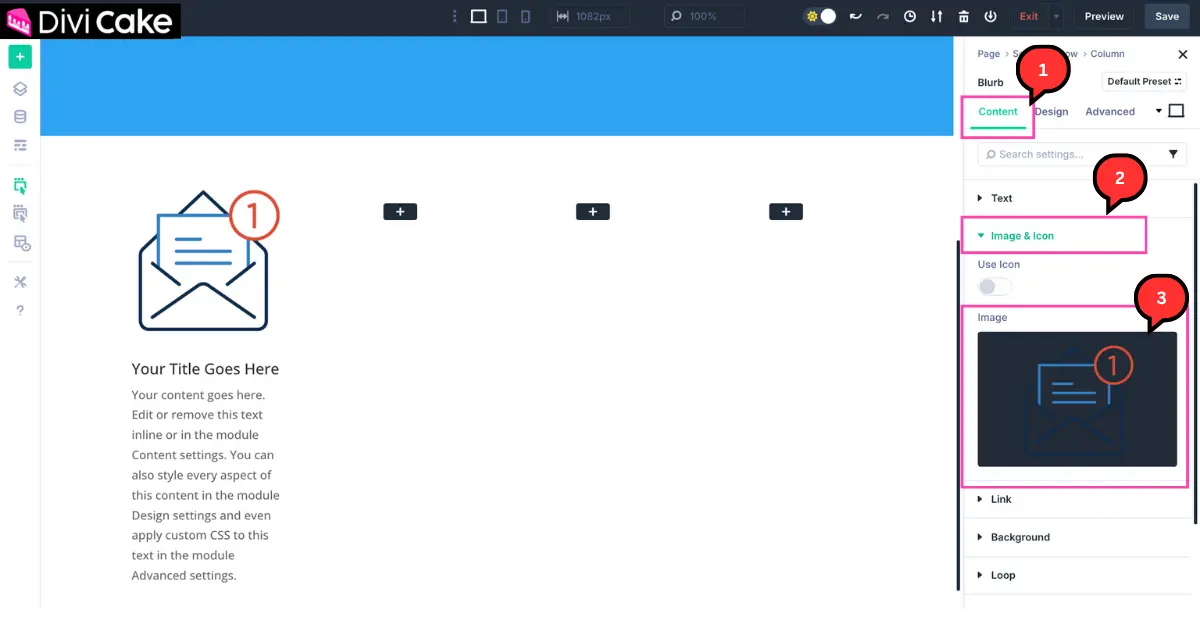The image size is (1200, 630).
Task: Click the Preview button
Action: click(x=1104, y=16)
